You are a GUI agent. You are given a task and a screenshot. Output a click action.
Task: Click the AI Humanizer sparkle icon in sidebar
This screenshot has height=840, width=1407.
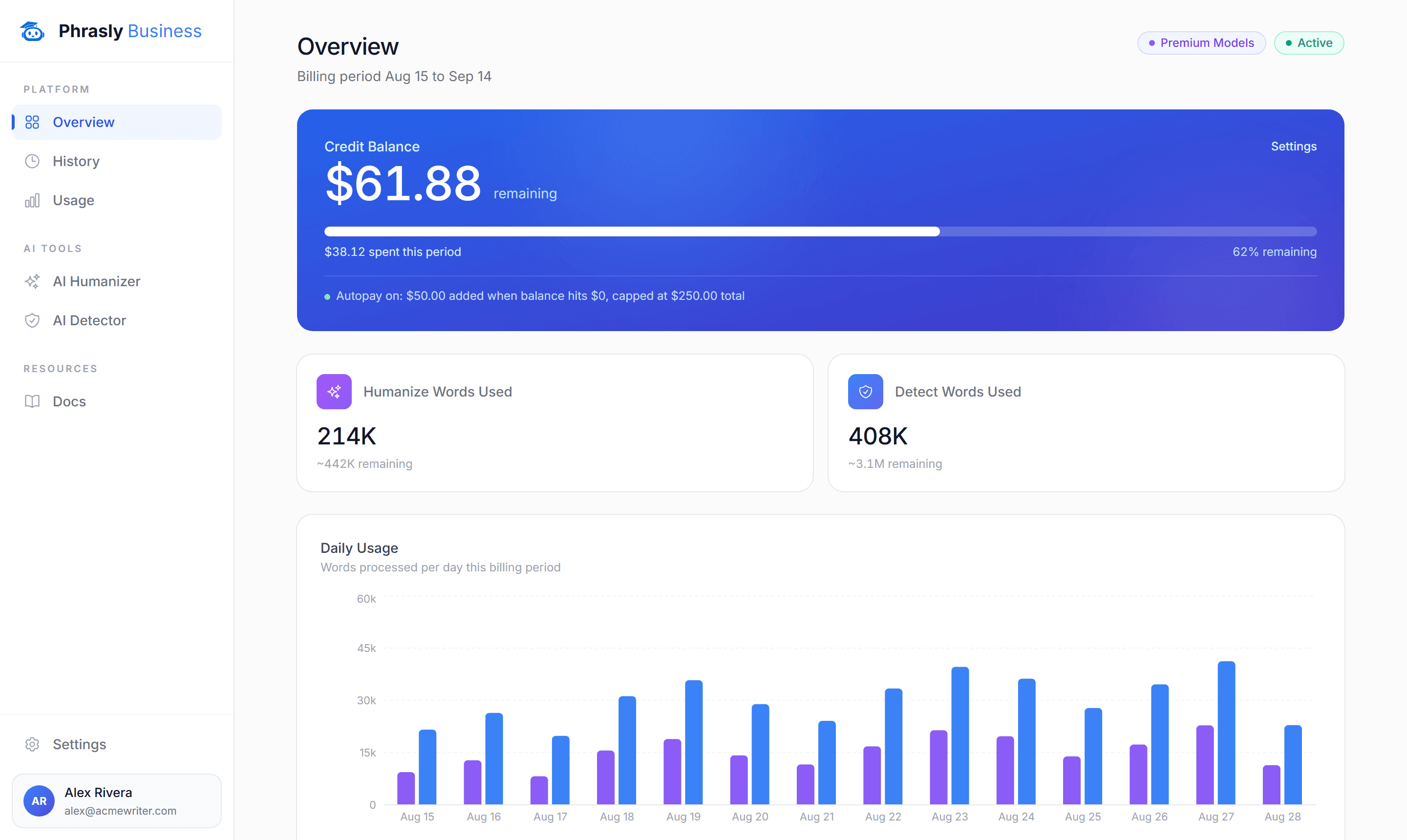[32, 281]
